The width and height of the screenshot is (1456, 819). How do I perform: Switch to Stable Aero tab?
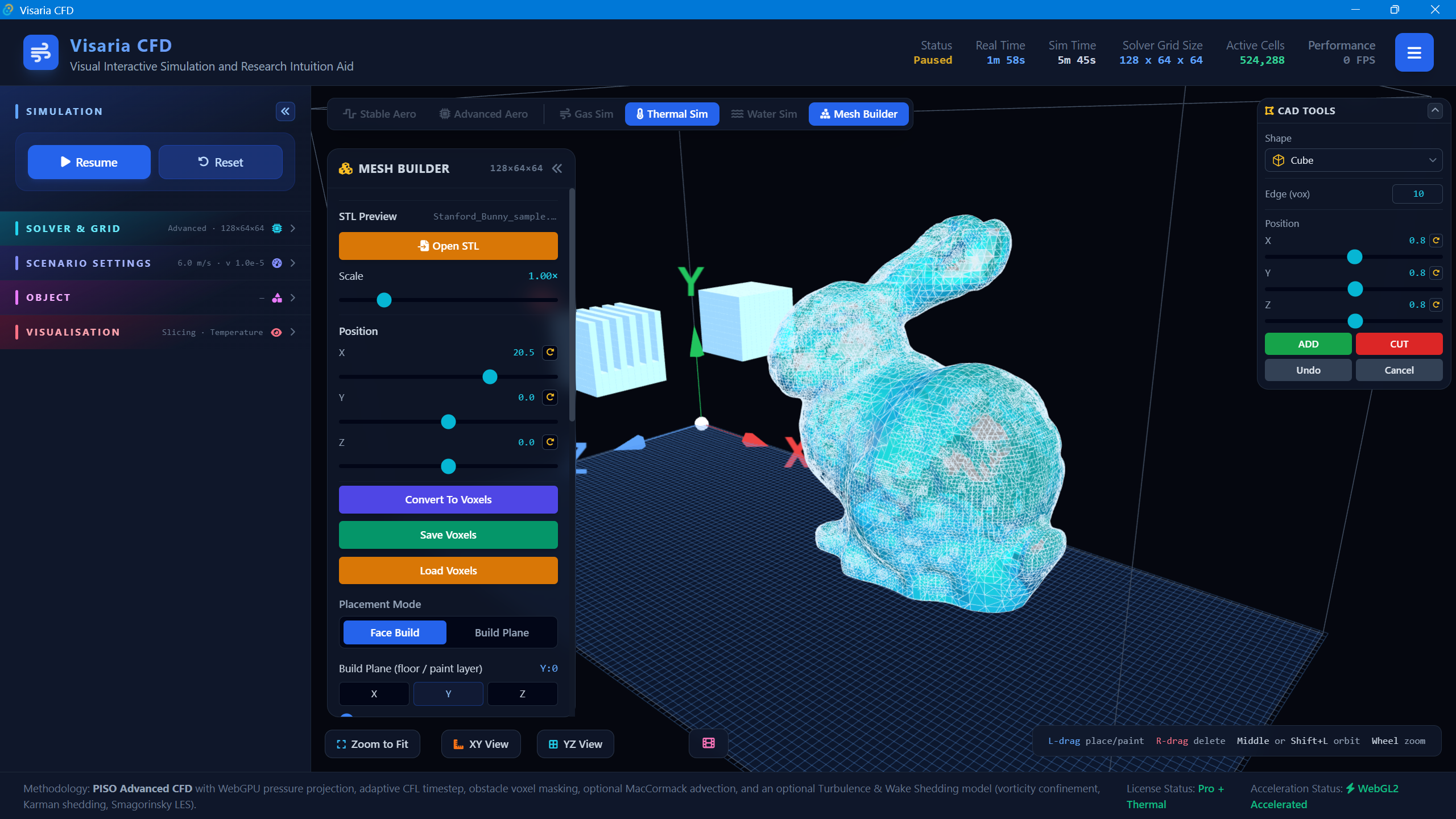pyautogui.click(x=379, y=114)
